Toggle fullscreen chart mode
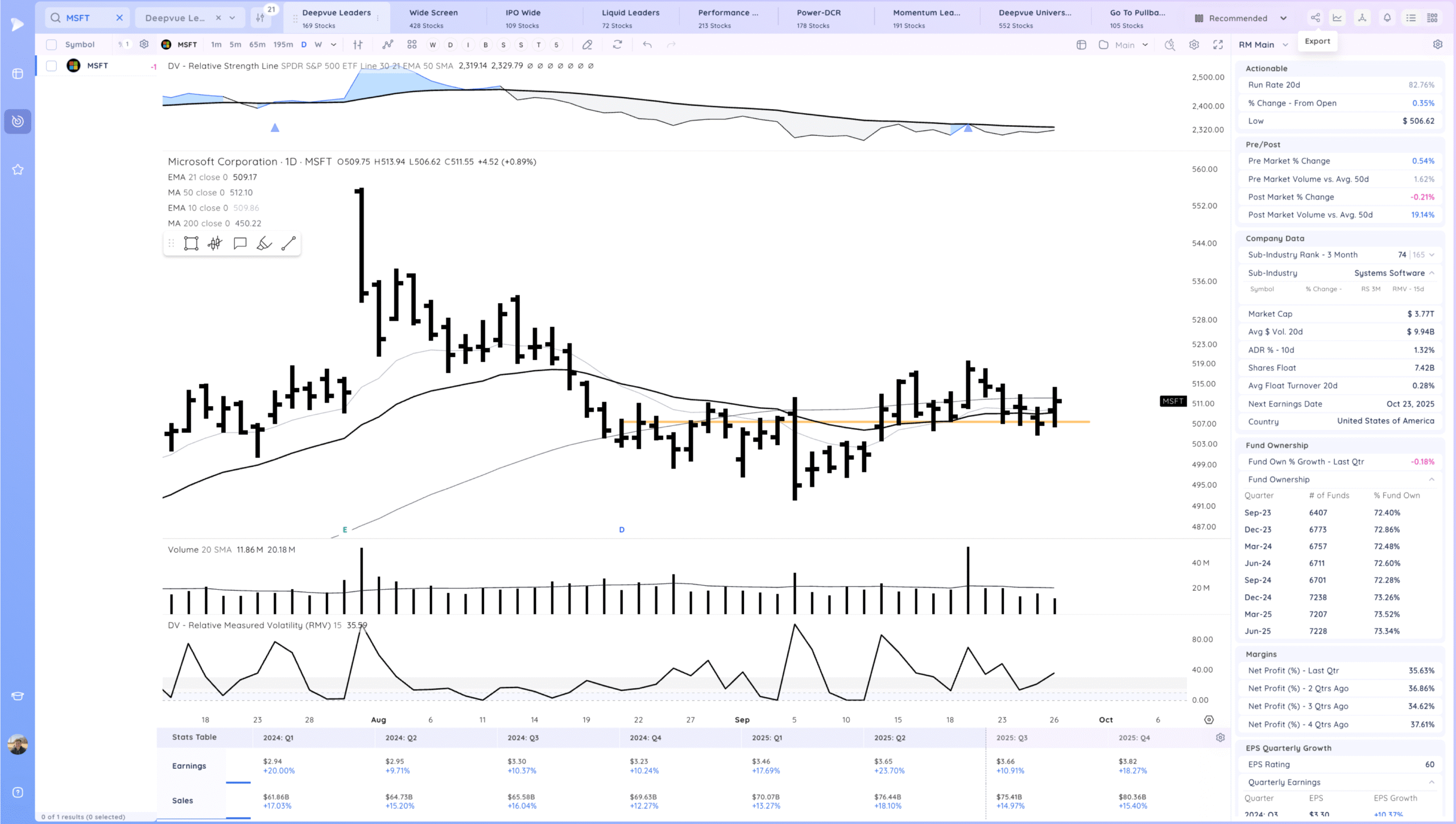 (1218, 45)
